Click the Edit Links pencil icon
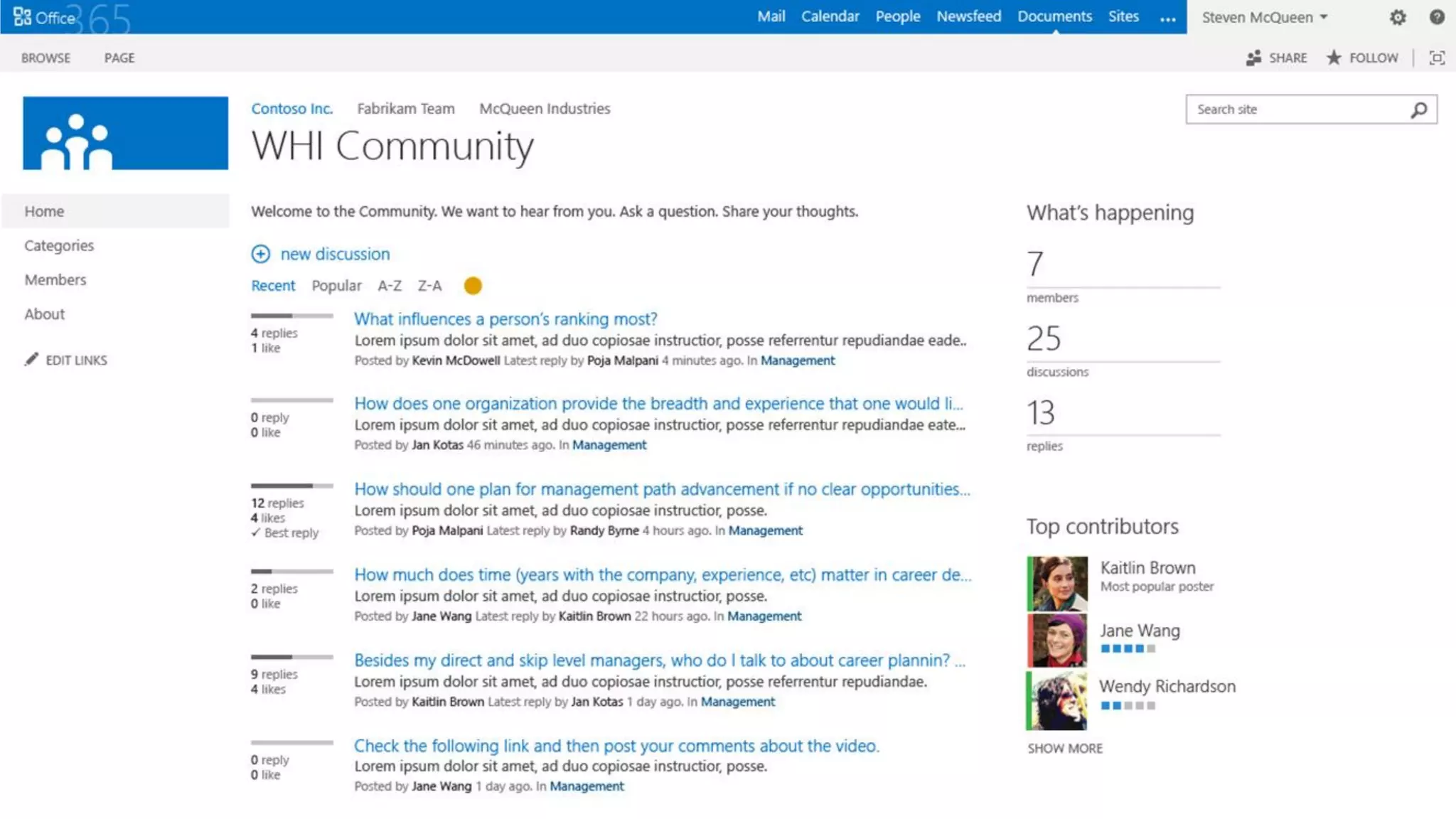The width and height of the screenshot is (1456, 819). pyautogui.click(x=31, y=360)
